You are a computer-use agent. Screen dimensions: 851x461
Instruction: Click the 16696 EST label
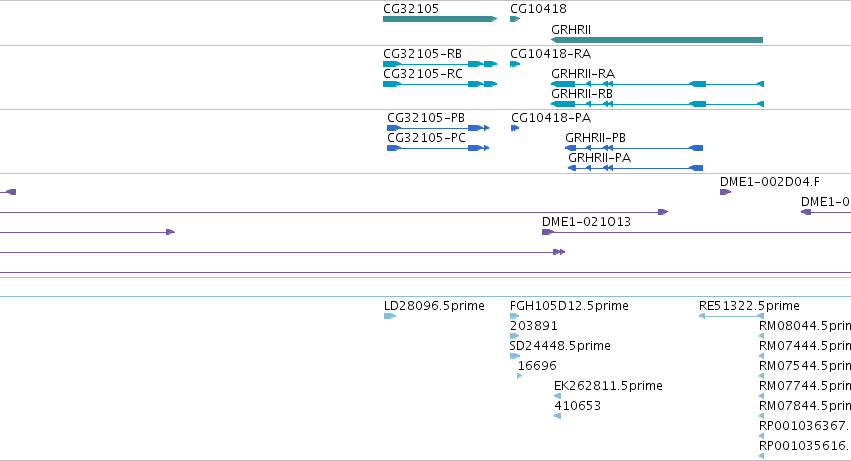click(537, 366)
